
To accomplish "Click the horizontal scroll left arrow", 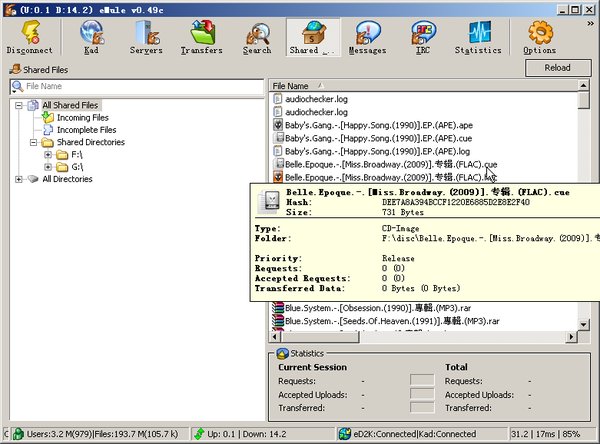I will pos(275,337).
